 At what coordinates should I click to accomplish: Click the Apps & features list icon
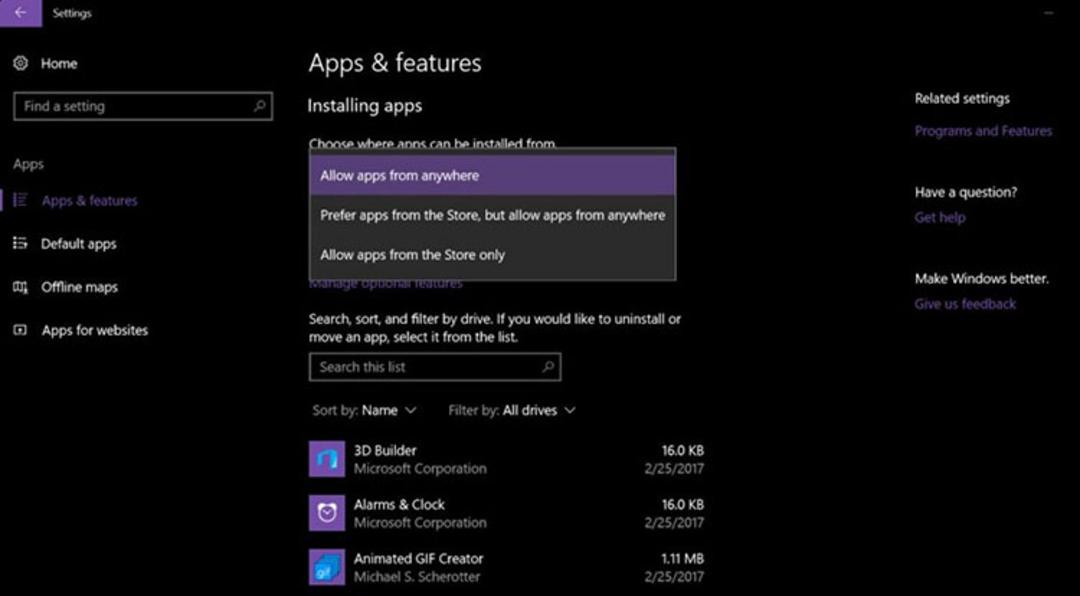click(x=21, y=201)
